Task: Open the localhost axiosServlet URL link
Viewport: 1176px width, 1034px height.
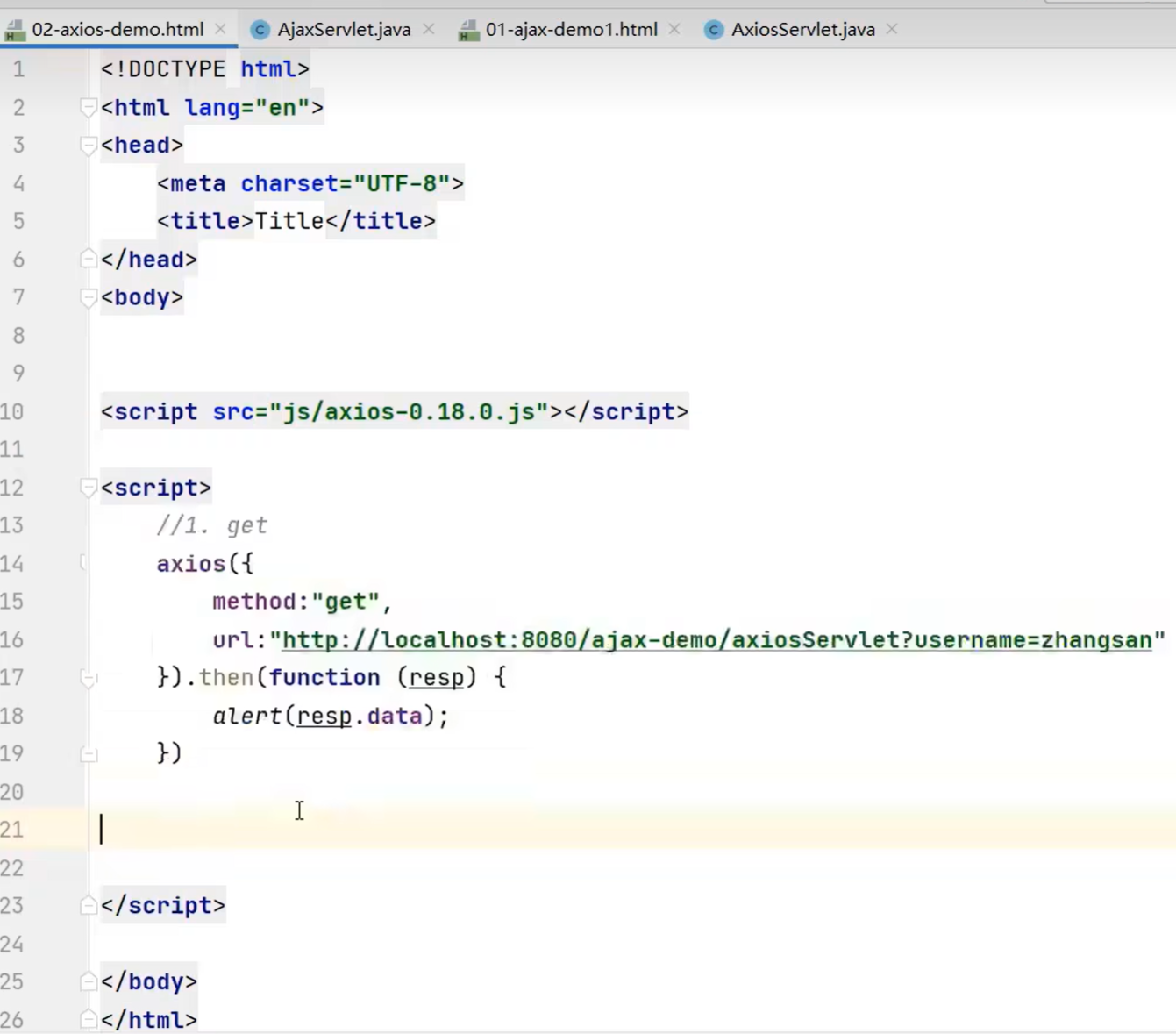Action: pos(716,640)
